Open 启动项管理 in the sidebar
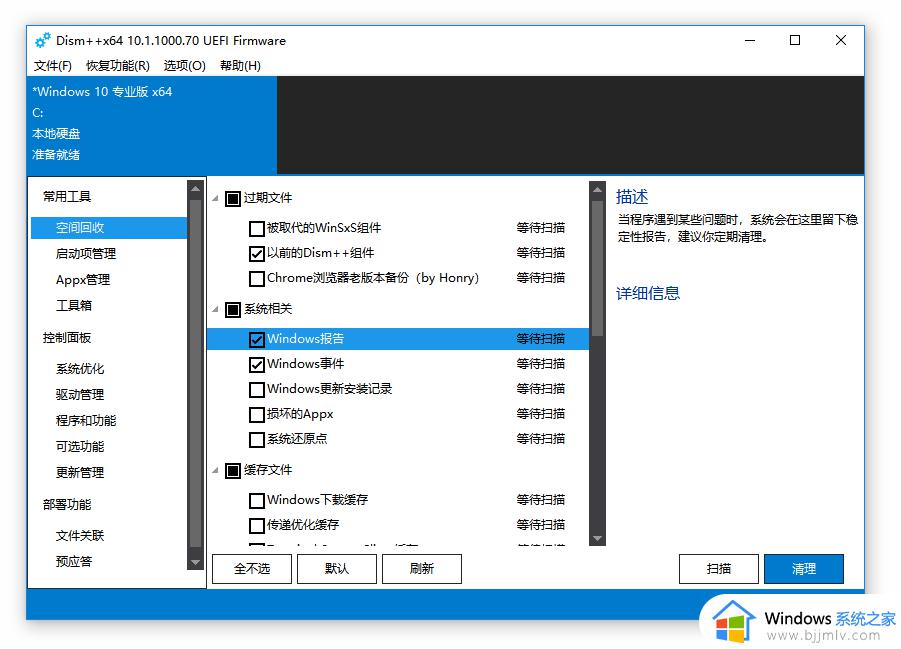901x649 pixels. point(86,254)
